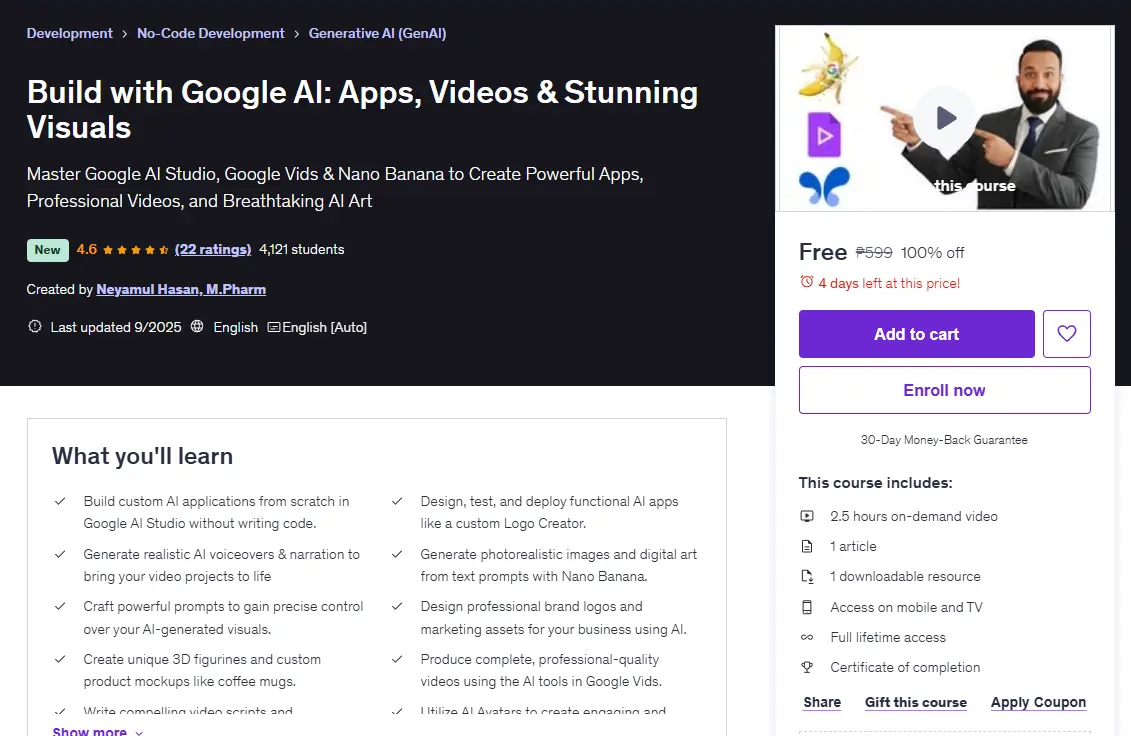This screenshot has height=736, width=1131.
Task: Click 1 downloadable resource text
Action: coord(905,577)
